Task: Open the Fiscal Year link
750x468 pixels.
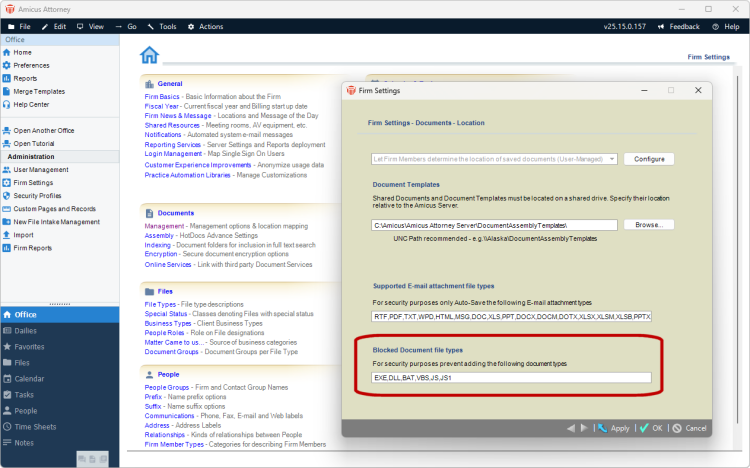Action: [x=161, y=106]
